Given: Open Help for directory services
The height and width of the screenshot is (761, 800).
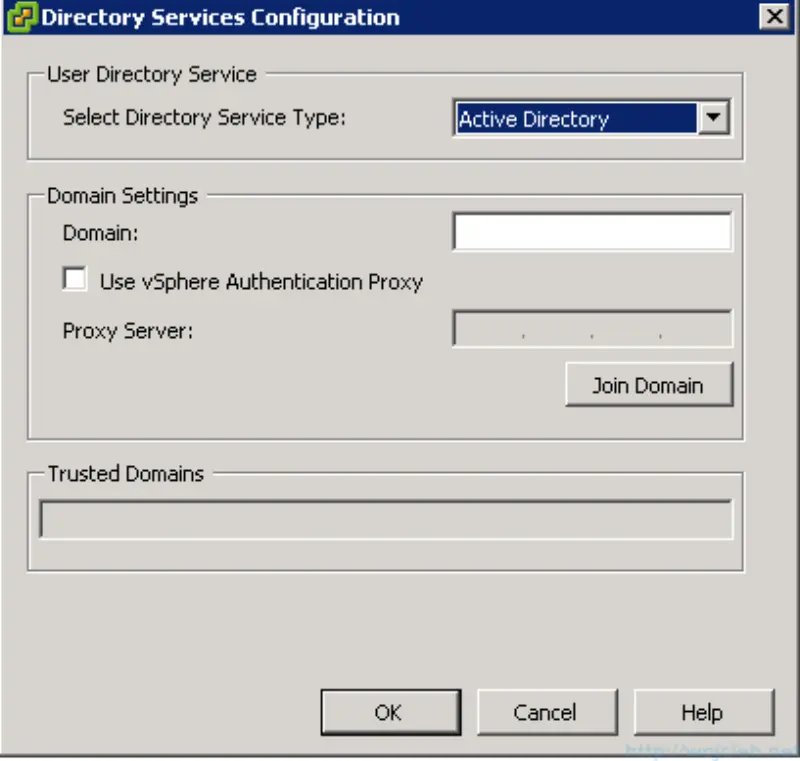Looking at the screenshot, I should 704,712.
